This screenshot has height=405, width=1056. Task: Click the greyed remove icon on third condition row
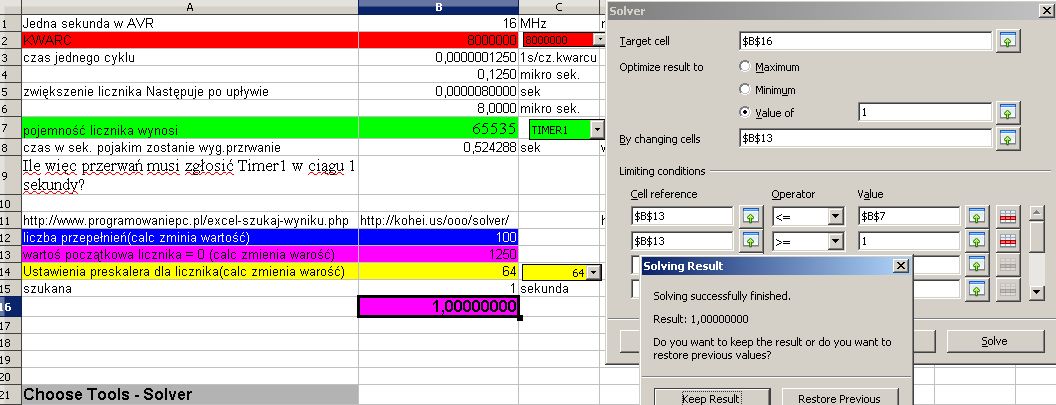(1008, 265)
